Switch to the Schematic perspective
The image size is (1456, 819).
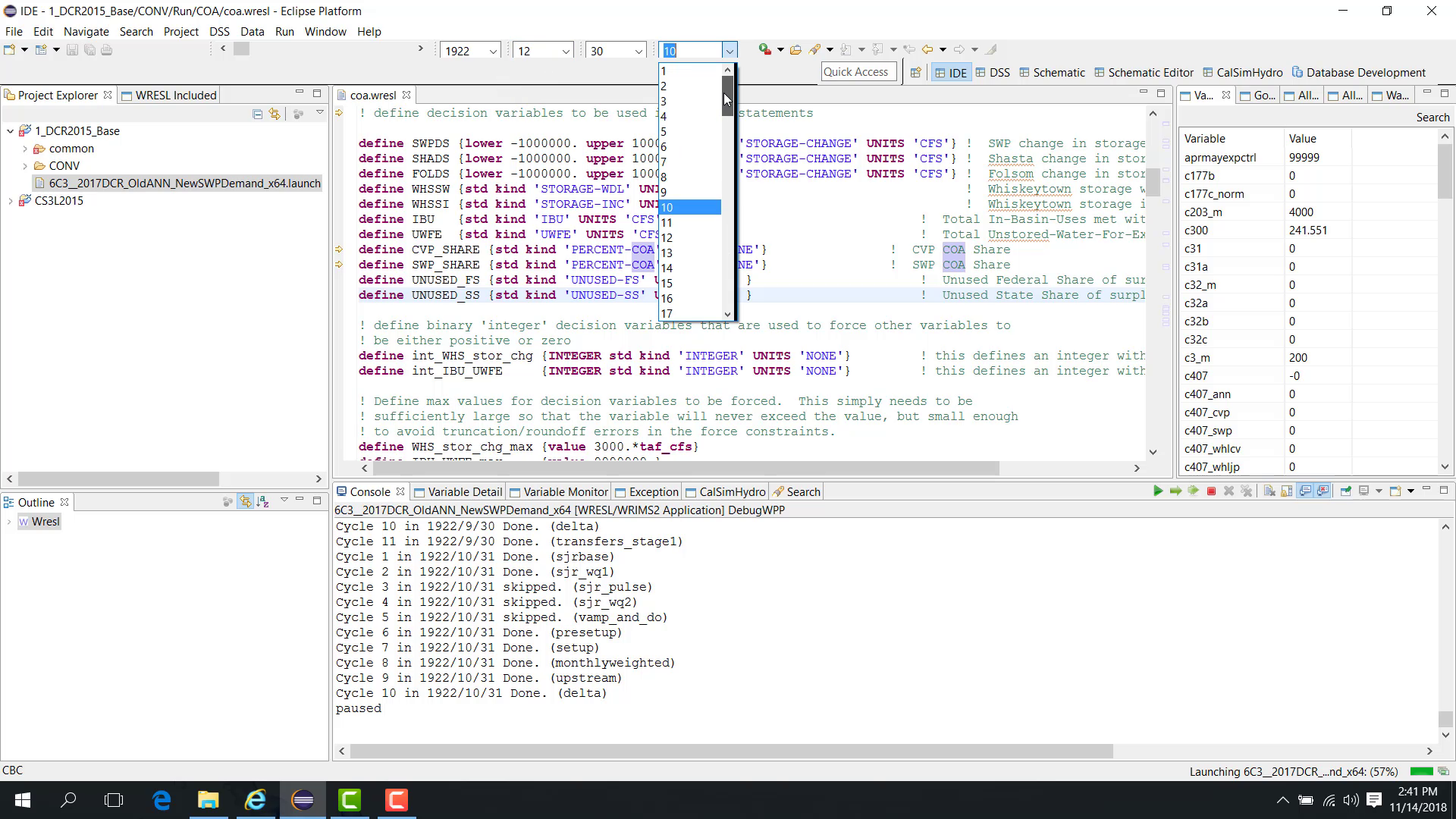pos(1052,73)
